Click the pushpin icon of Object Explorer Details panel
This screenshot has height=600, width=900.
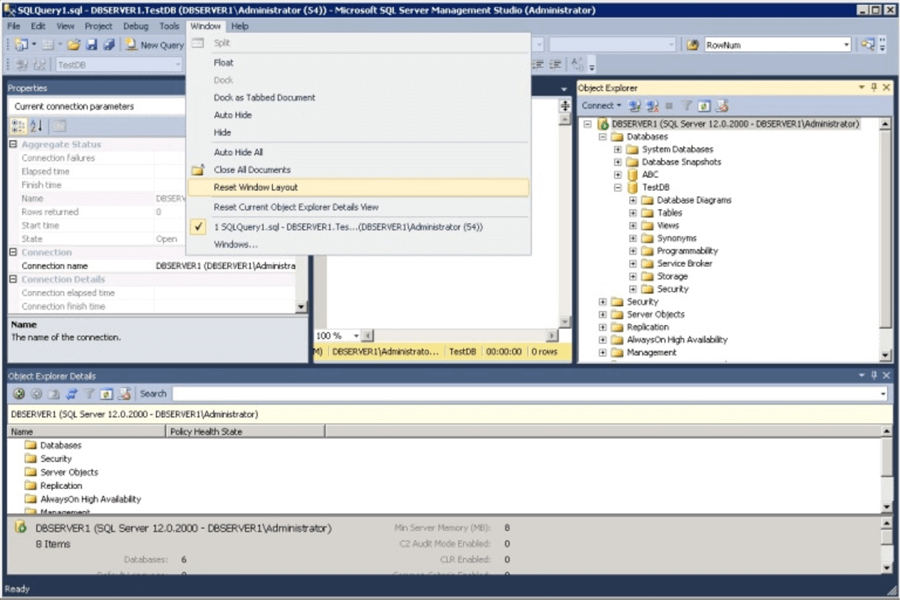click(874, 375)
